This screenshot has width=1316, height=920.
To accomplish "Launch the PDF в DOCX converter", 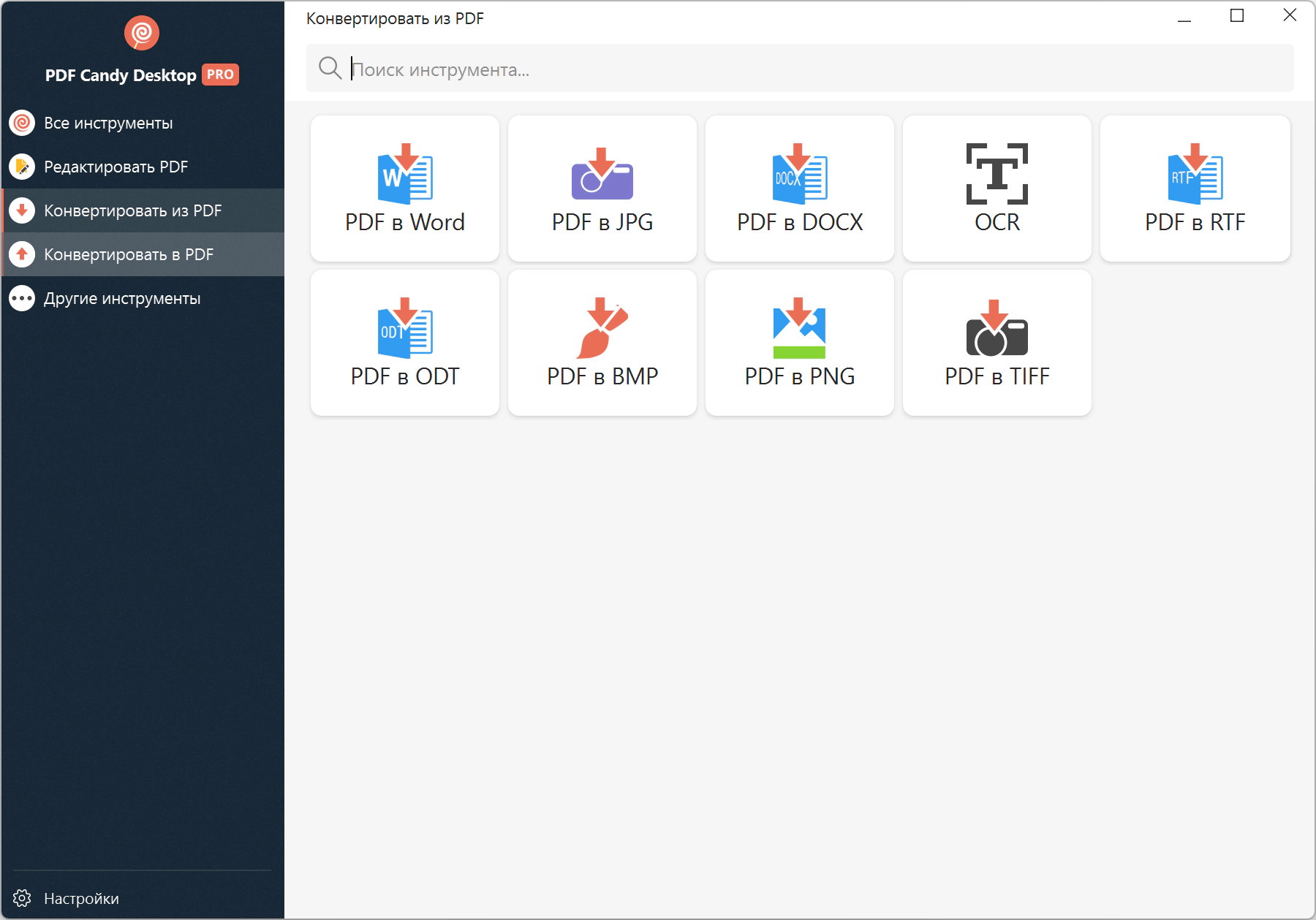I will [800, 189].
